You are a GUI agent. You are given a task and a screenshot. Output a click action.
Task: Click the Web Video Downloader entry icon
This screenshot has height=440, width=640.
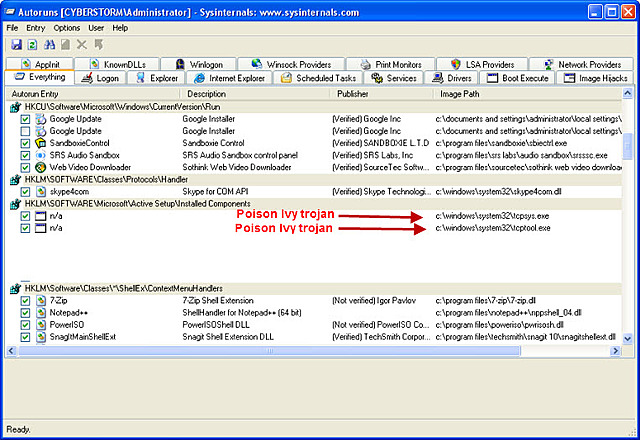pyautogui.click(x=40, y=167)
